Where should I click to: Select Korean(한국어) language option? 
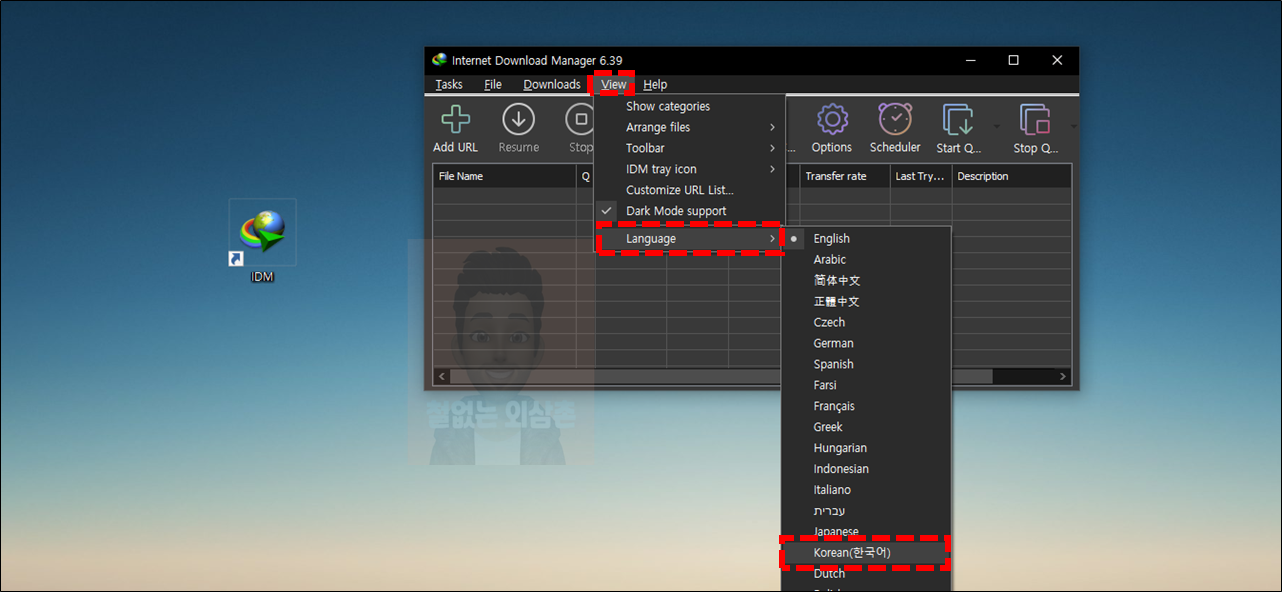coord(866,553)
